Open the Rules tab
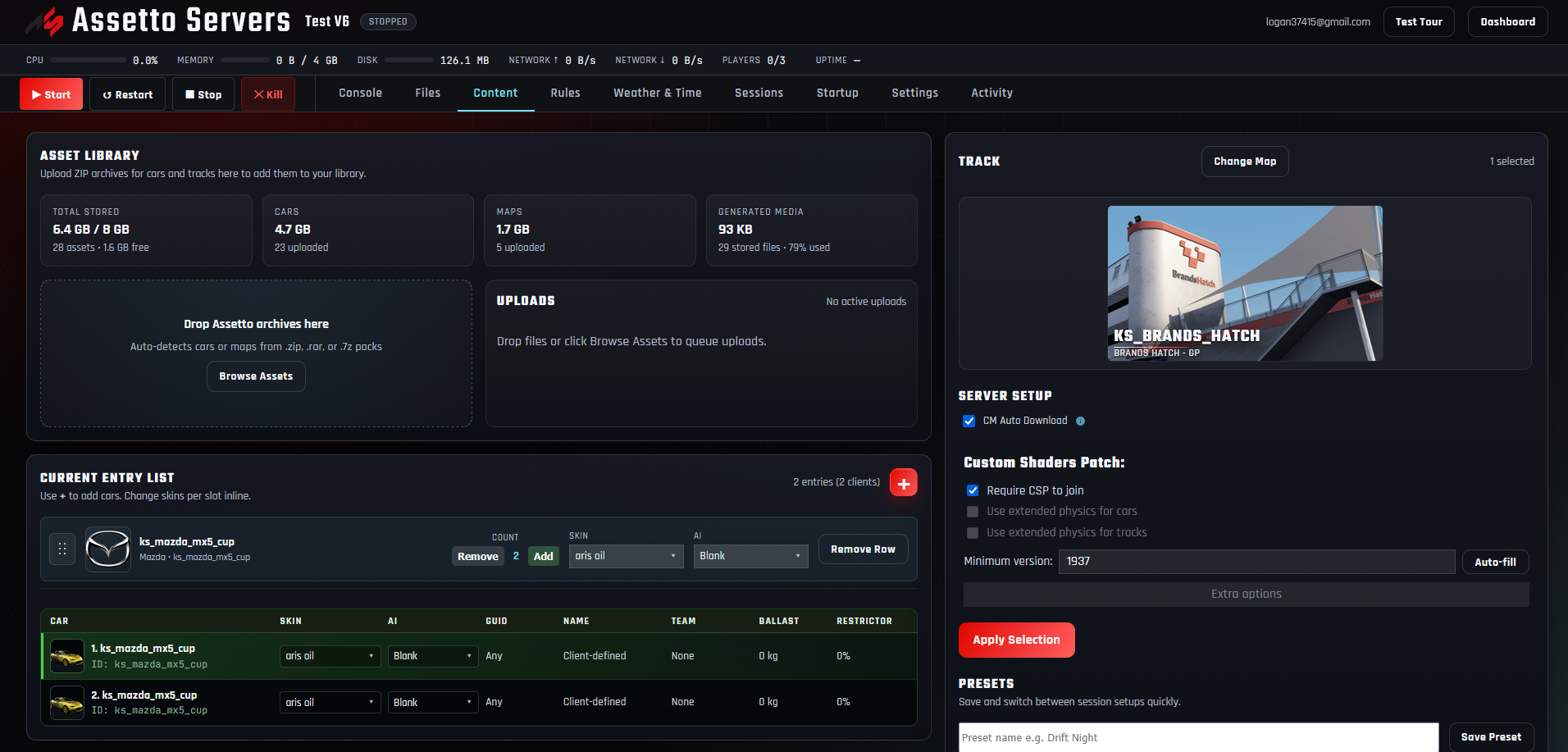The height and width of the screenshot is (752, 1568). point(565,93)
